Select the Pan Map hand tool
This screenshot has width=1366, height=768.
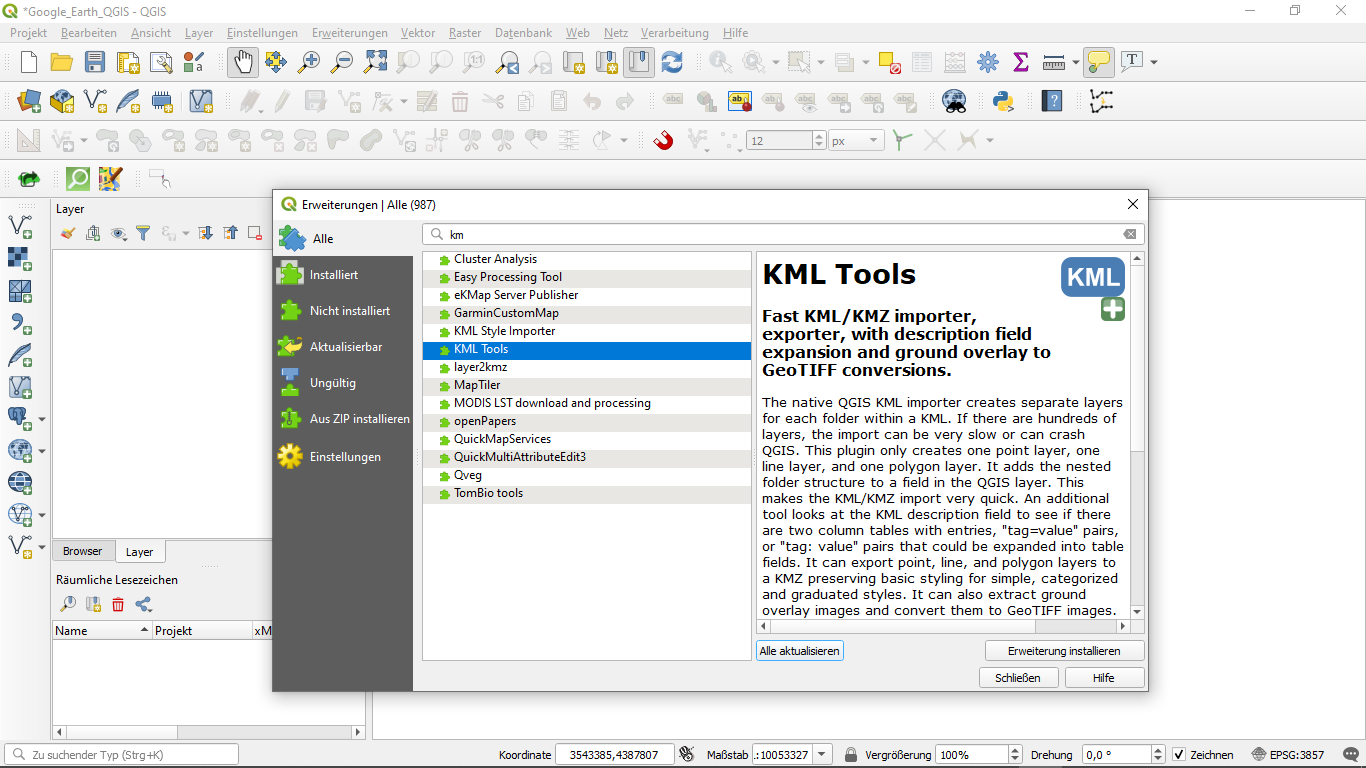pyautogui.click(x=243, y=62)
